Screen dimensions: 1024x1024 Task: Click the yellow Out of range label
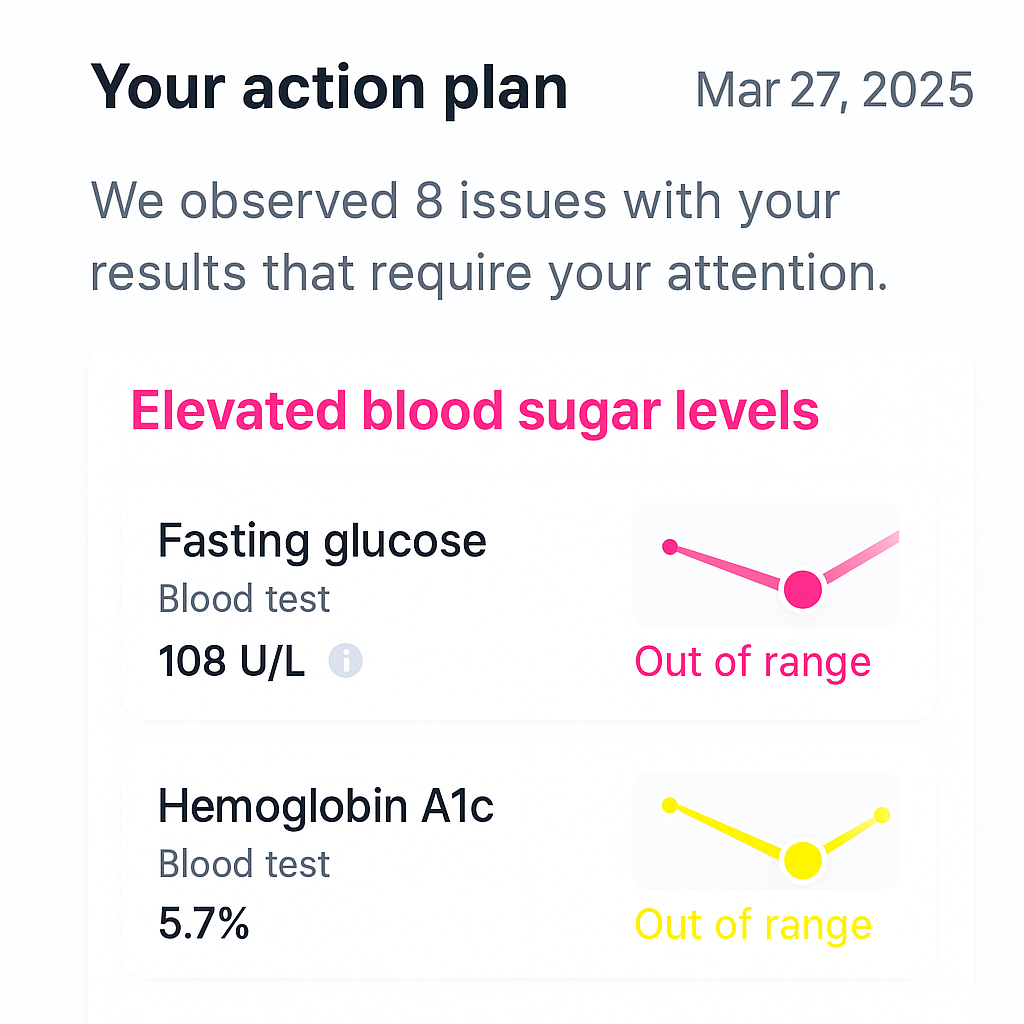753,925
